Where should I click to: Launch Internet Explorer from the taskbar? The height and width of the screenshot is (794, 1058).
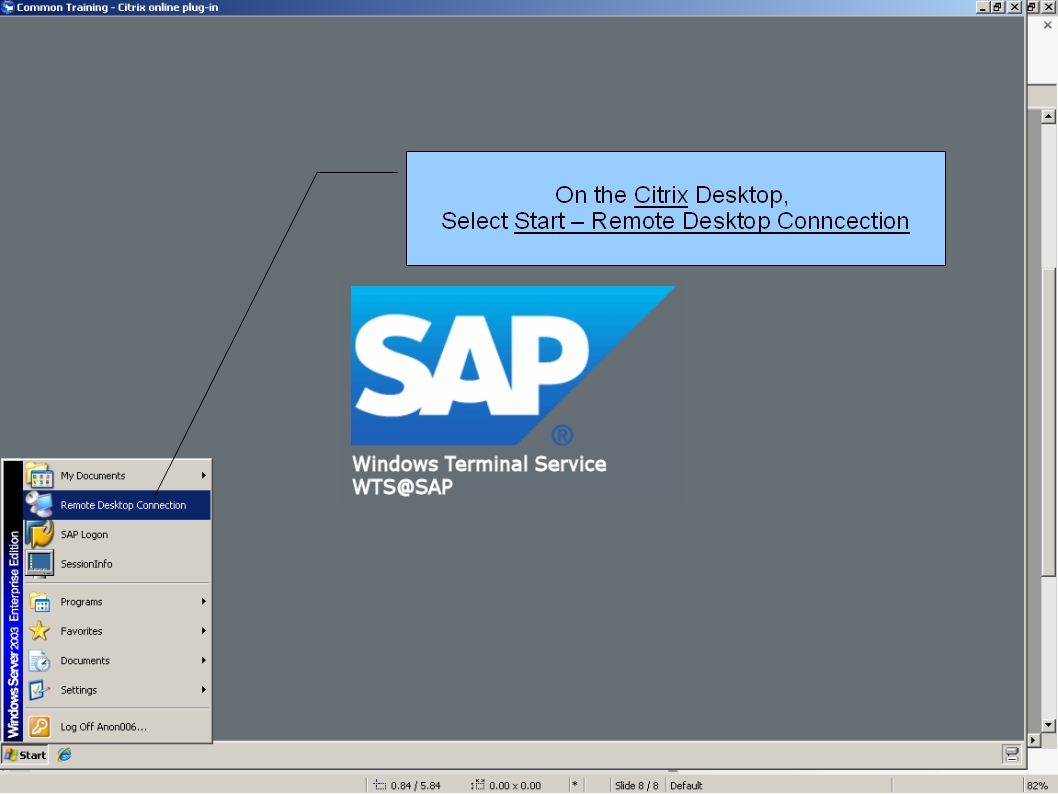(x=62, y=755)
